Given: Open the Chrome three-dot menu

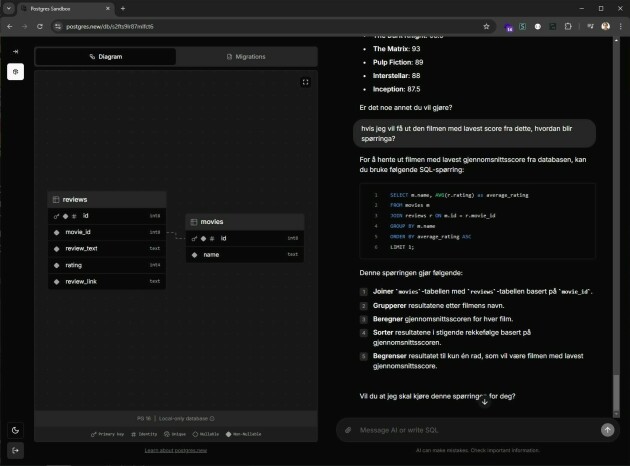Looking at the screenshot, I should click(620, 27).
